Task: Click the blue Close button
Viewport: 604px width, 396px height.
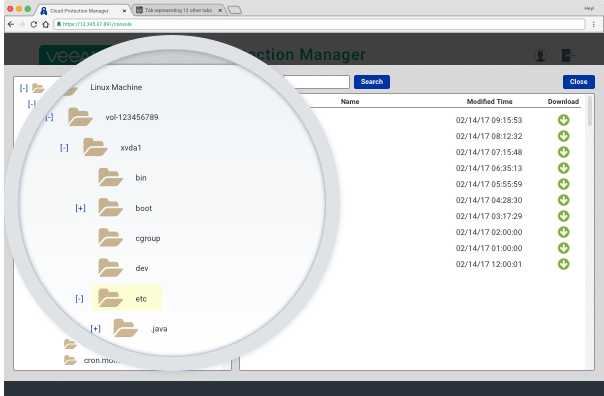Action: [579, 82]
